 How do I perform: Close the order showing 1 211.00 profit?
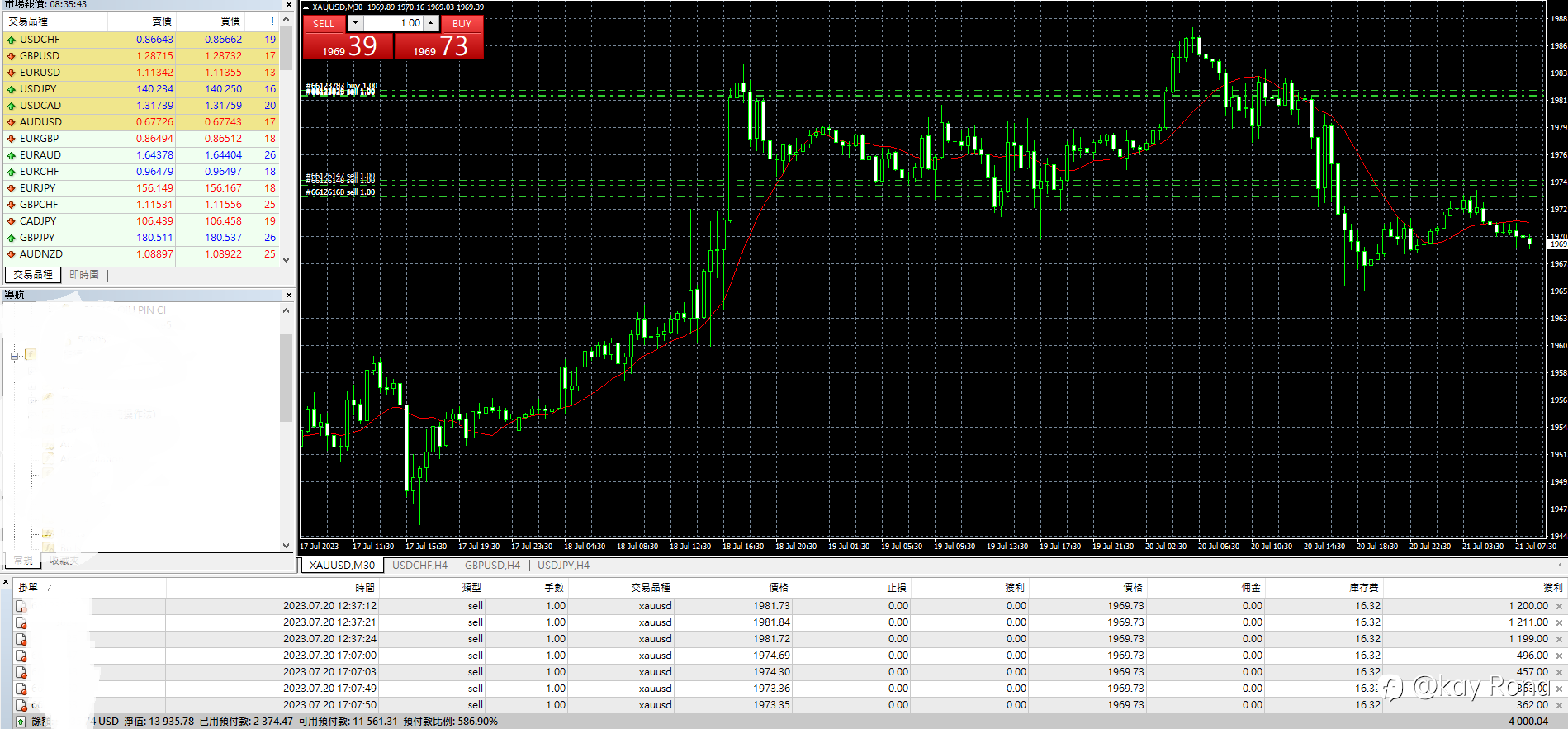click(x=1559, y=622)
